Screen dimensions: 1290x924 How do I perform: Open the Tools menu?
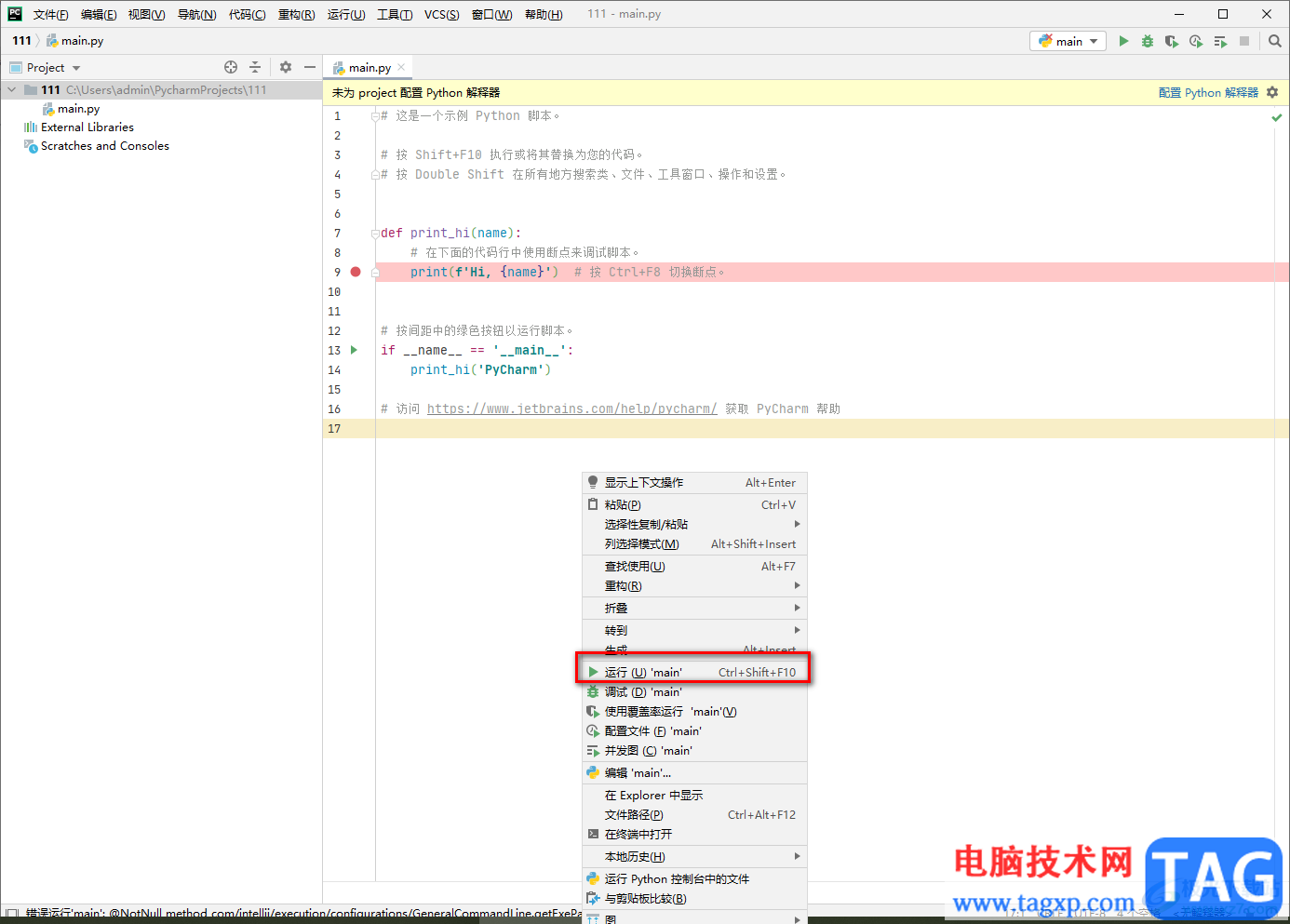(x=395, y=14)
